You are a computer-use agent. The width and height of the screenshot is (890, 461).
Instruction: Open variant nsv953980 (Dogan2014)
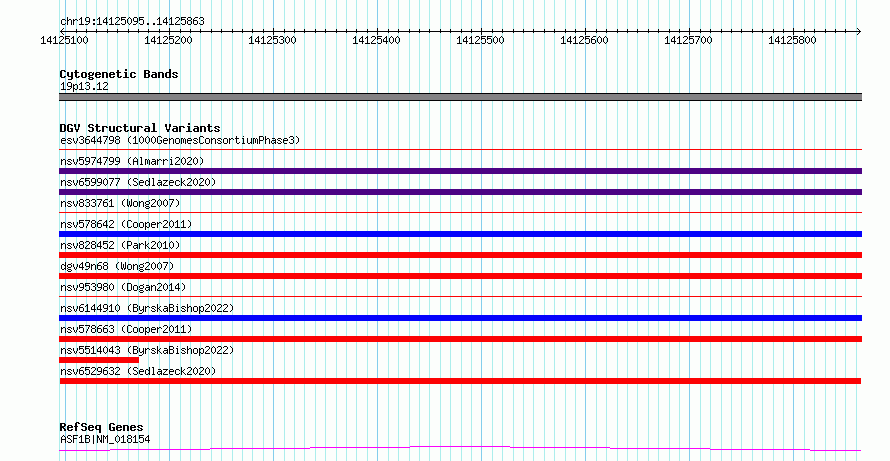click(123, 287)
